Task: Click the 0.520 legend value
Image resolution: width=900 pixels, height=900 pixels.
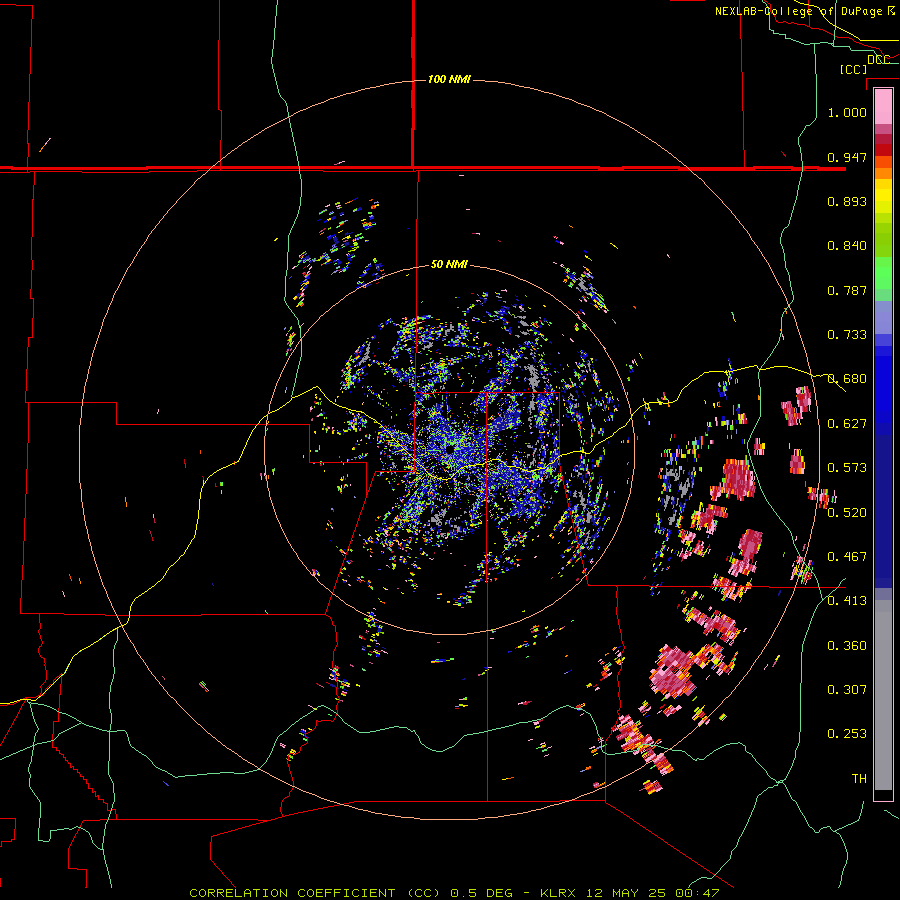Action: tap(847, 512)
